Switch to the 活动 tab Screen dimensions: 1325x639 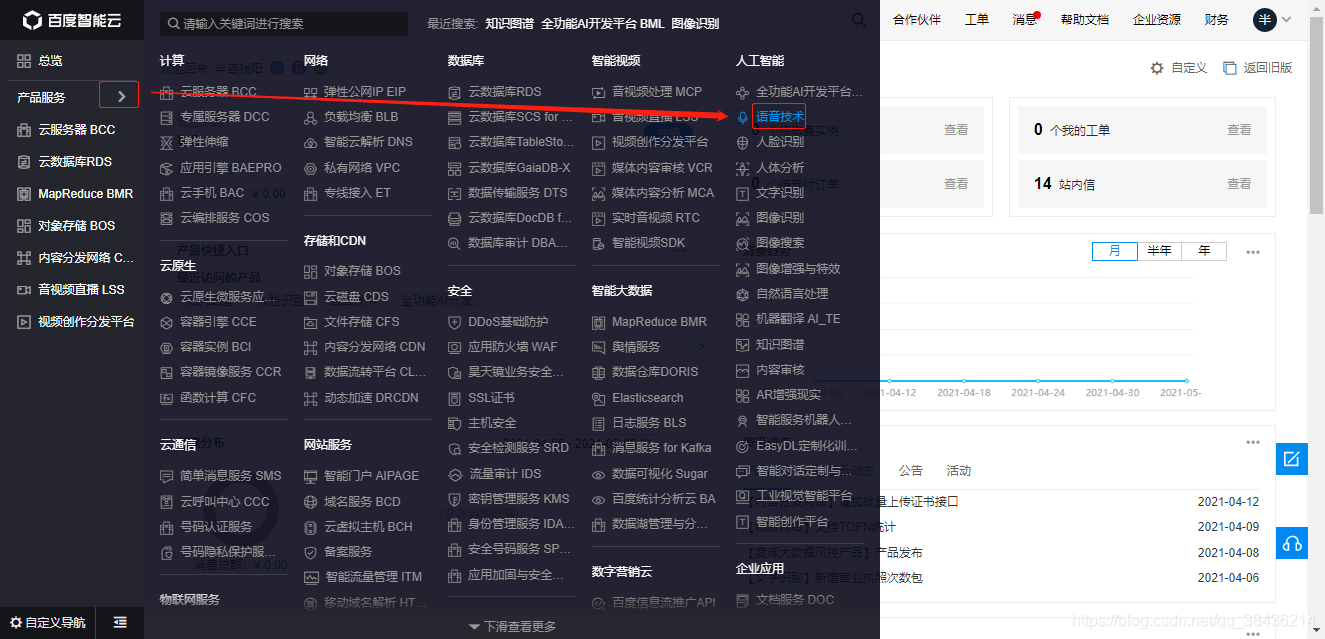click(958, 470)
